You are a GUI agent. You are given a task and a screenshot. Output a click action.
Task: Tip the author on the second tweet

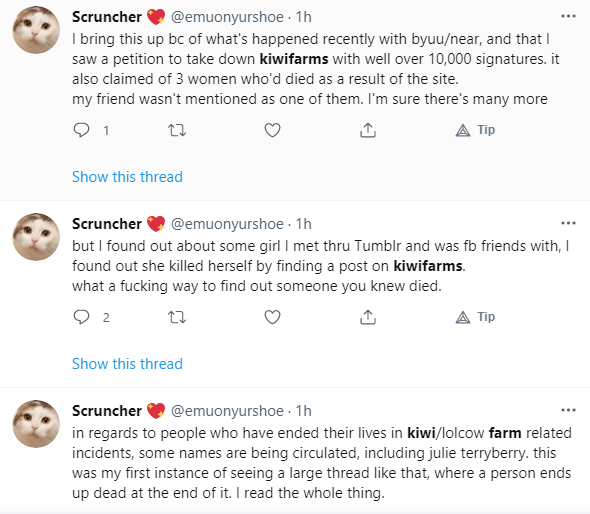point(475,317)
